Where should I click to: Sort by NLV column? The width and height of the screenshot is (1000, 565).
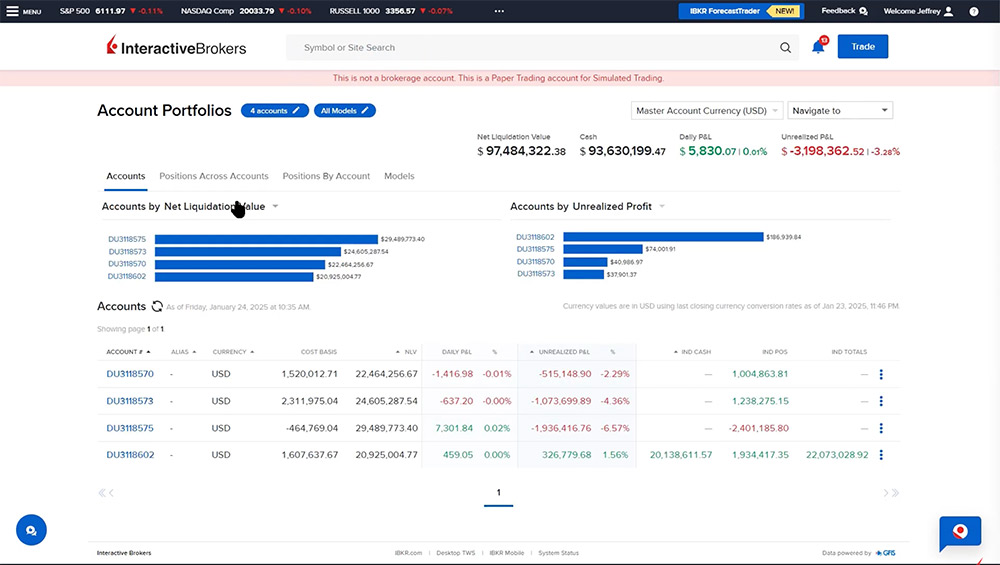click(406, 352)
